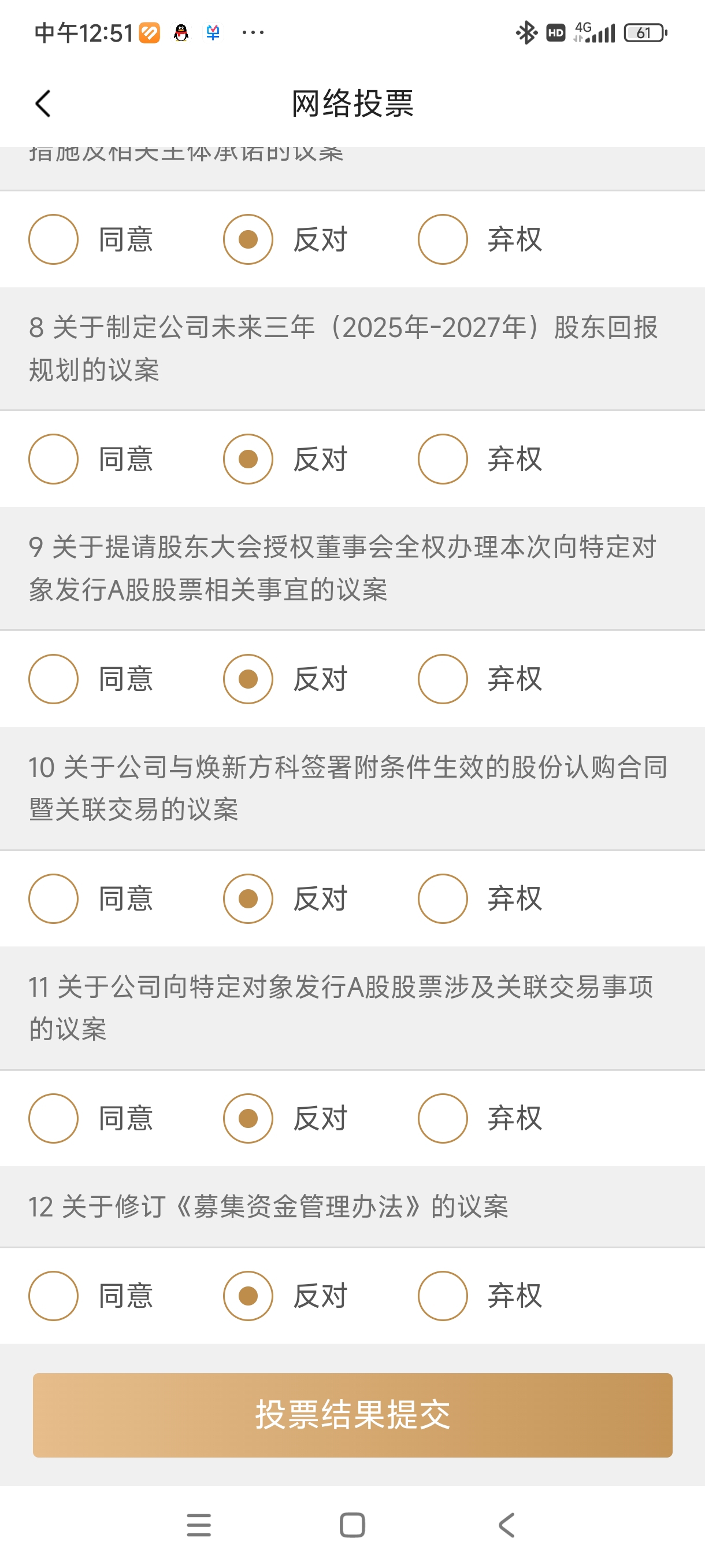The image size is (705, 1568).
Task: Tap proposal 12 title 募集资金管理办法
Action: click(268, 1207)
